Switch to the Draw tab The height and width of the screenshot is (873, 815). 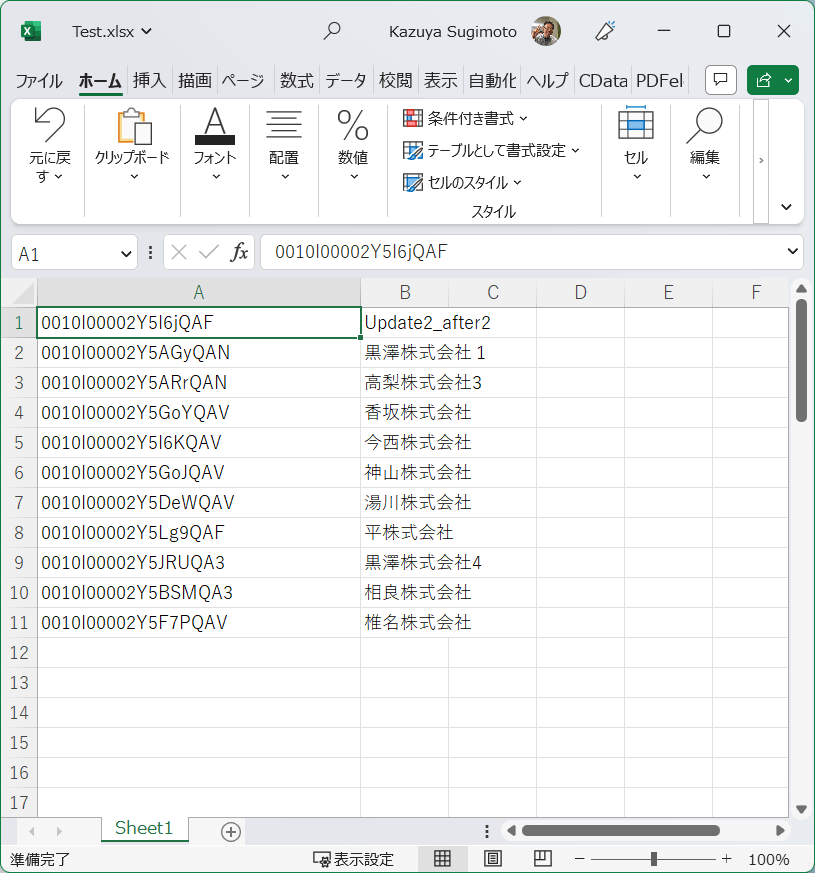(195, 81)
